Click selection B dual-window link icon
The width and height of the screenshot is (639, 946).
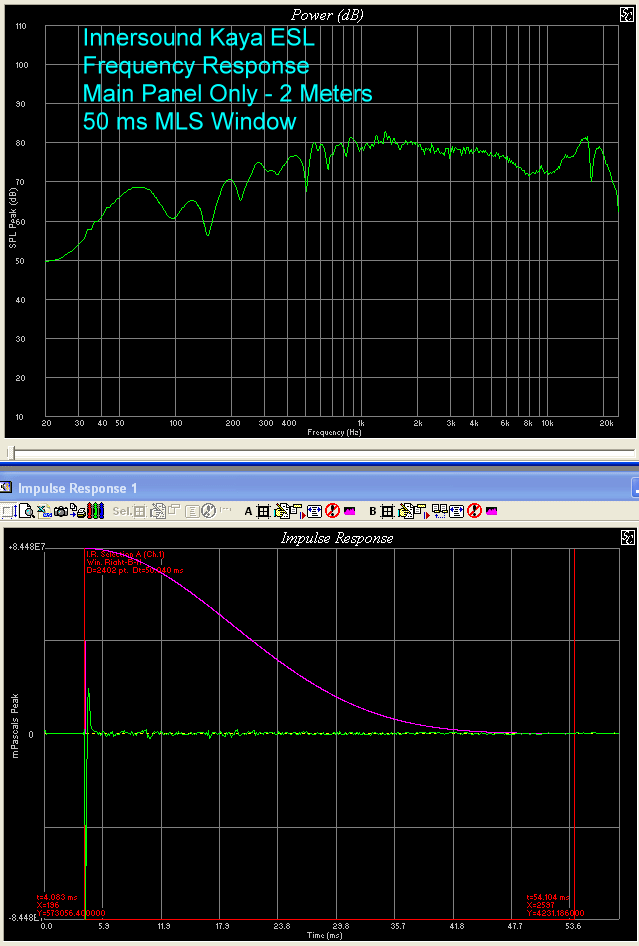(439, 511)
